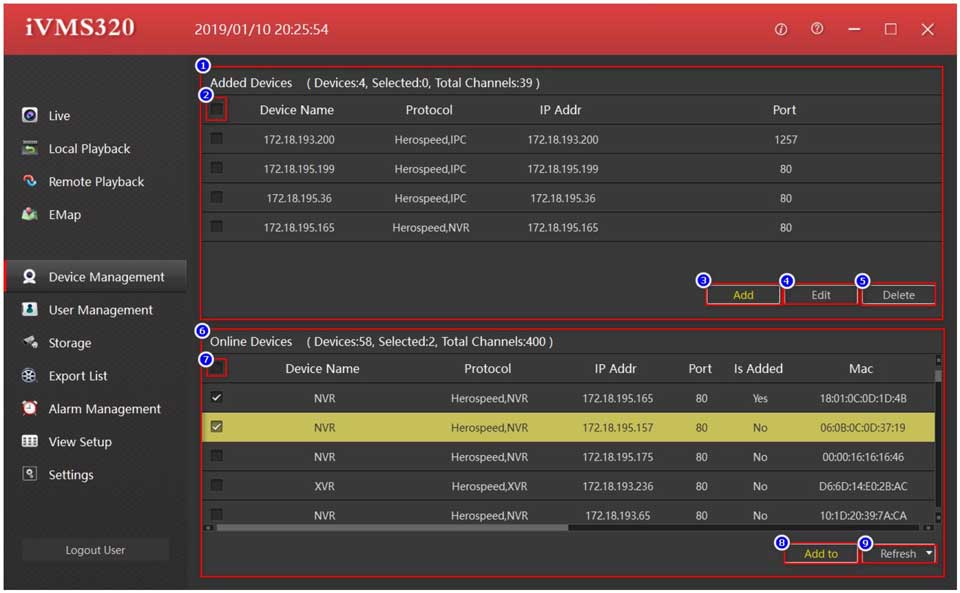Tick the checkbox for the XVR device

[216, 486]
